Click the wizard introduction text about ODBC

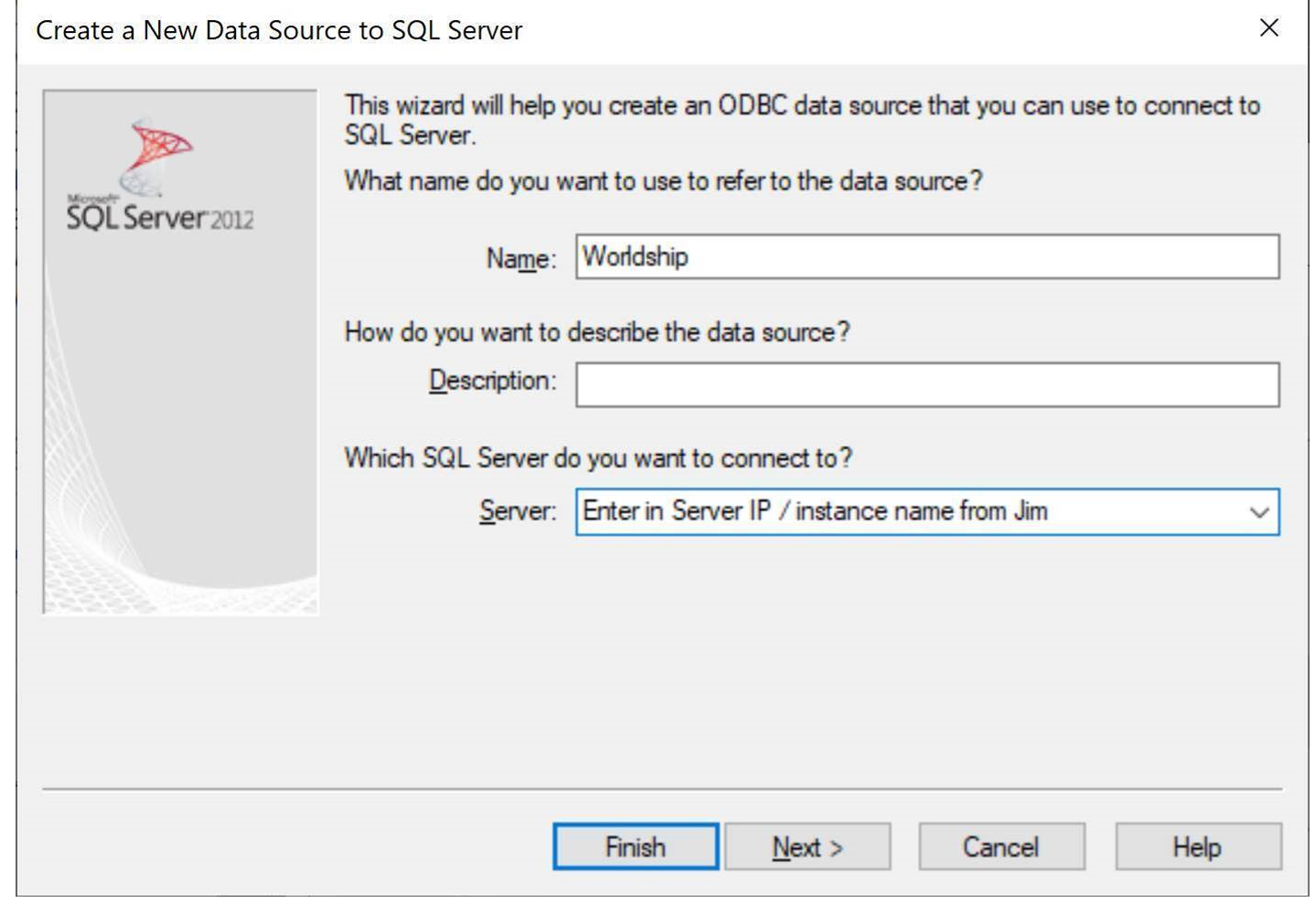click(802, 120)
